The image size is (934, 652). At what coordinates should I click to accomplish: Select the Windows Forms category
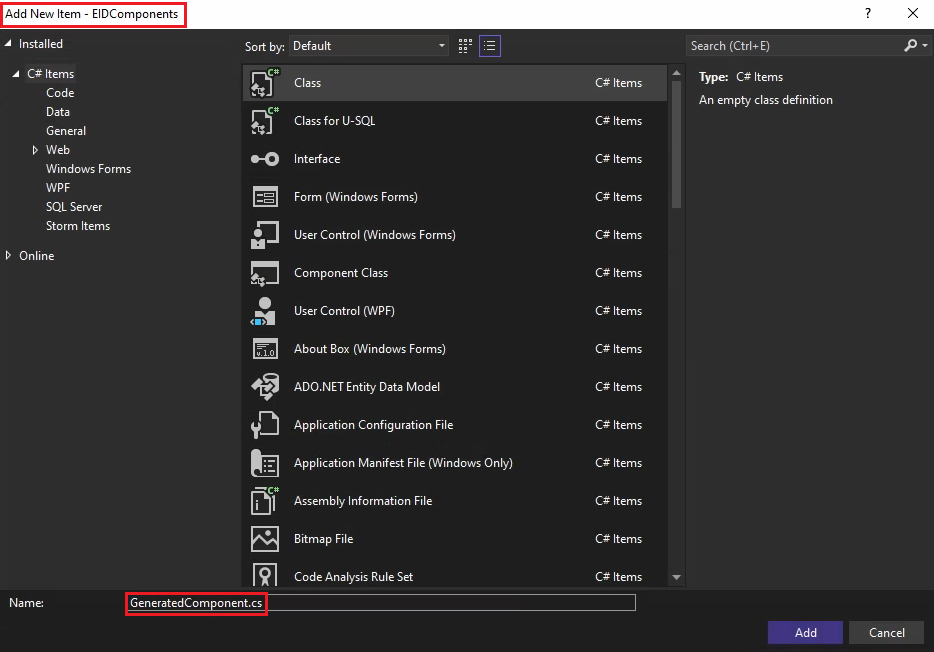tap(88, 169)
